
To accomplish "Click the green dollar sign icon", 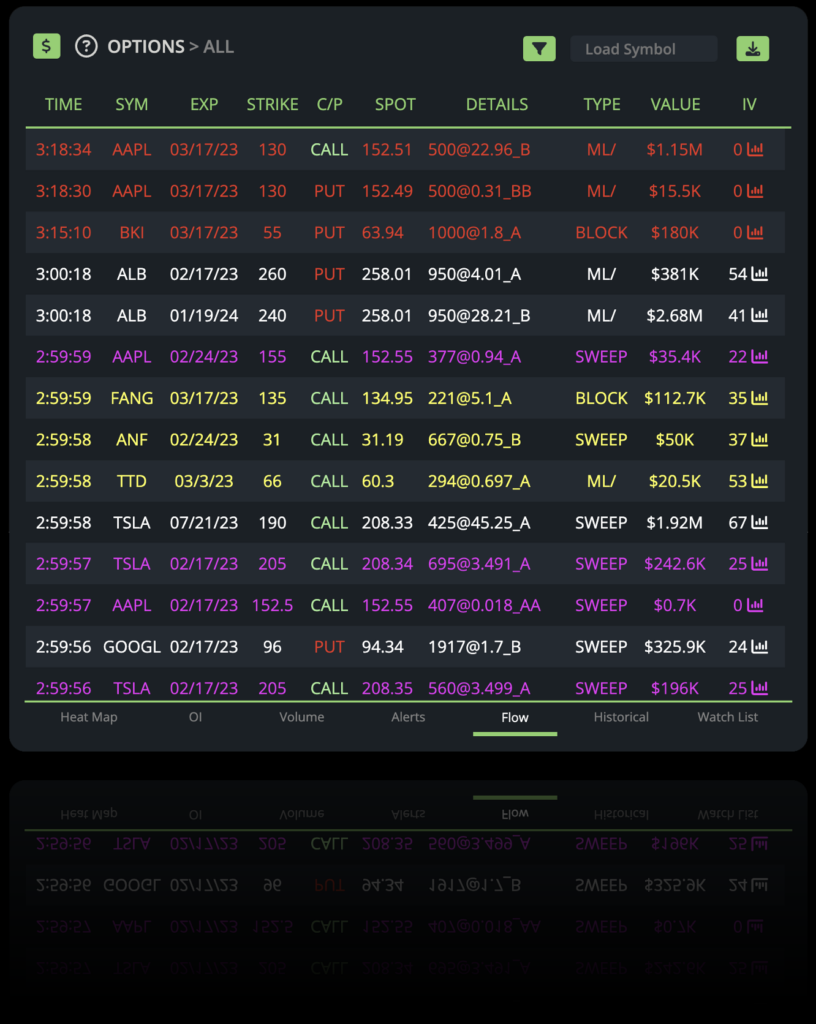I will click(x=46, y=46).
